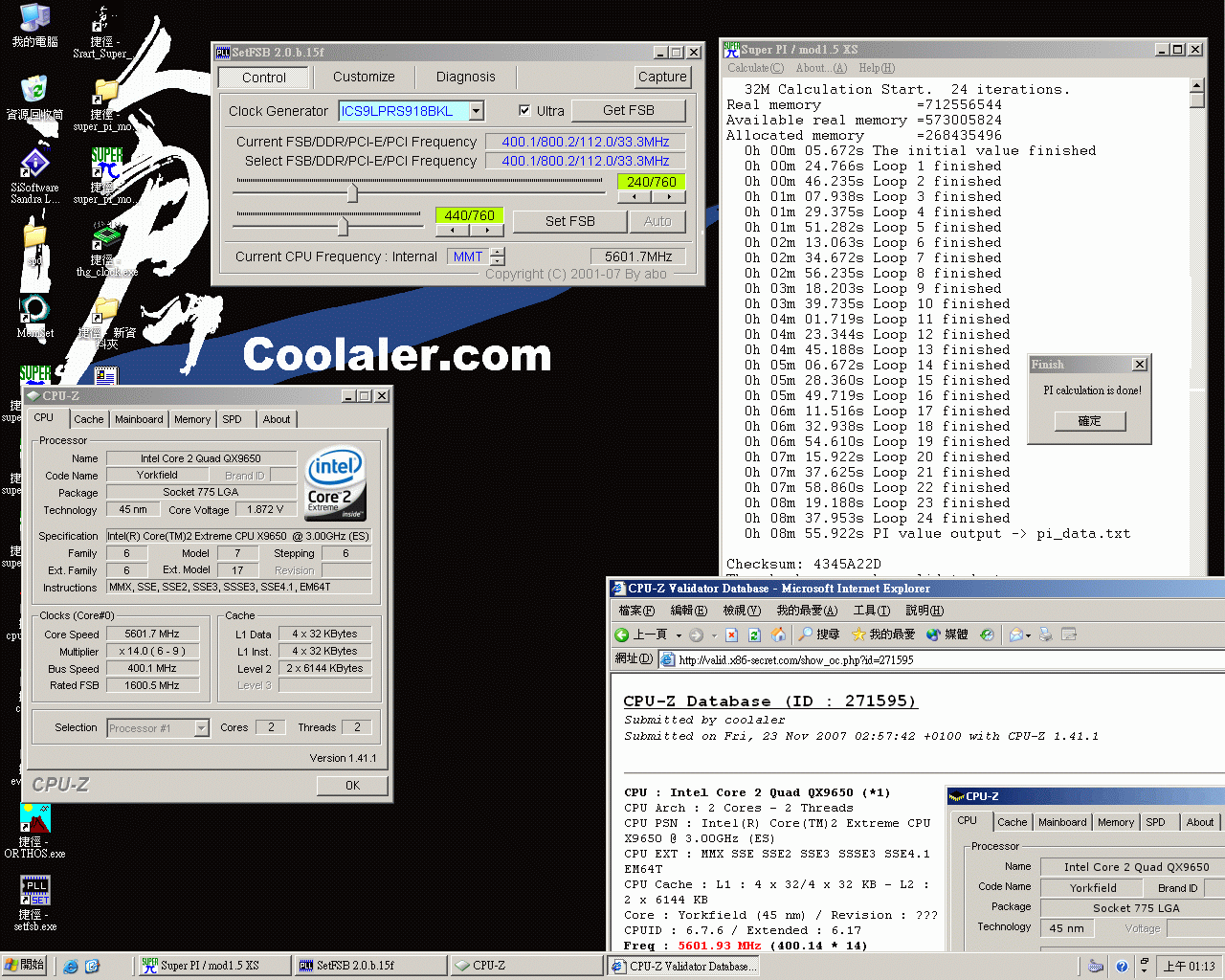Screen dimensions: 1225x980
Task: Open the About tab in embedded CPU-Z
Action: (1199, 822)
